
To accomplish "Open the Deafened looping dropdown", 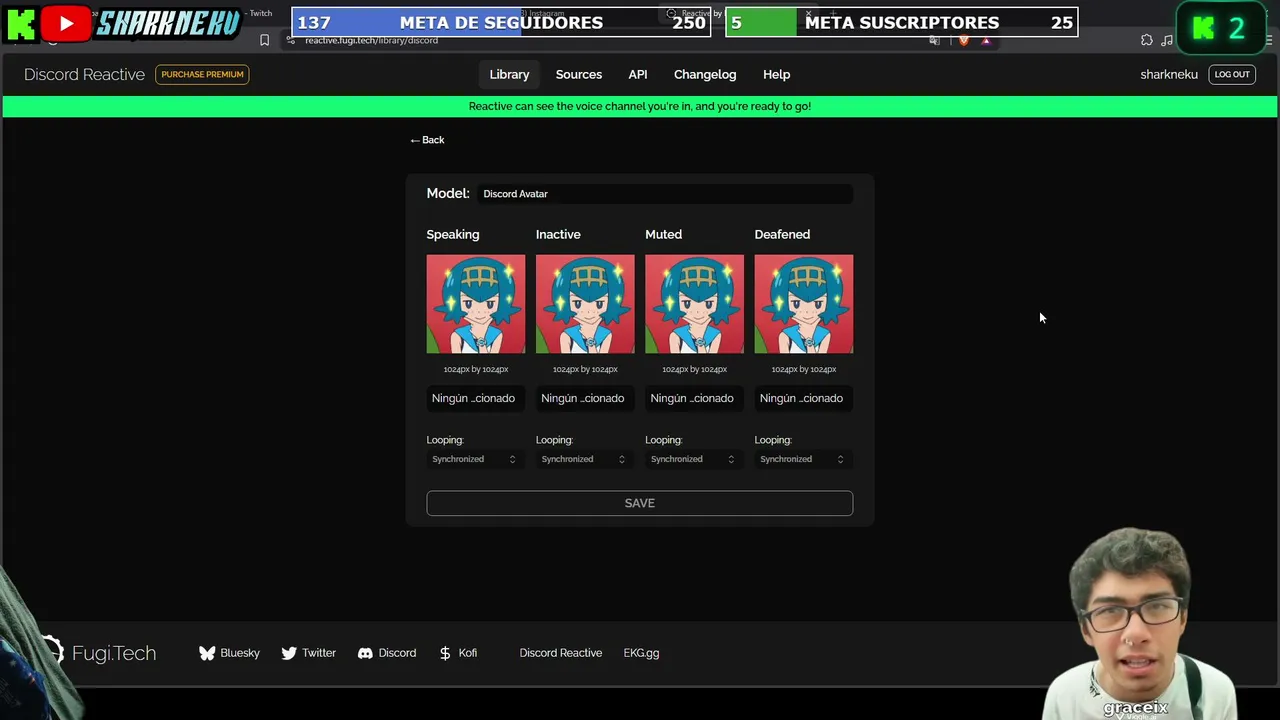I will 803,459.
